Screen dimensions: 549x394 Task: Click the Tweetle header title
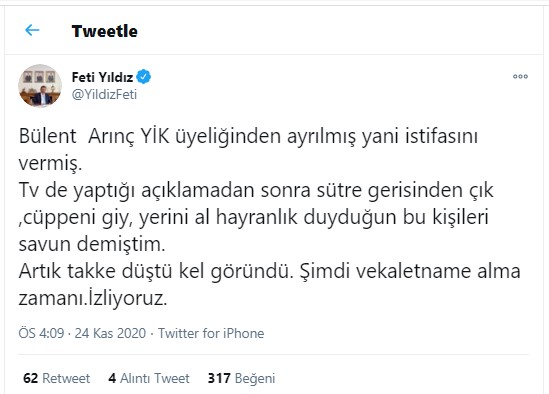coord(104,31)
